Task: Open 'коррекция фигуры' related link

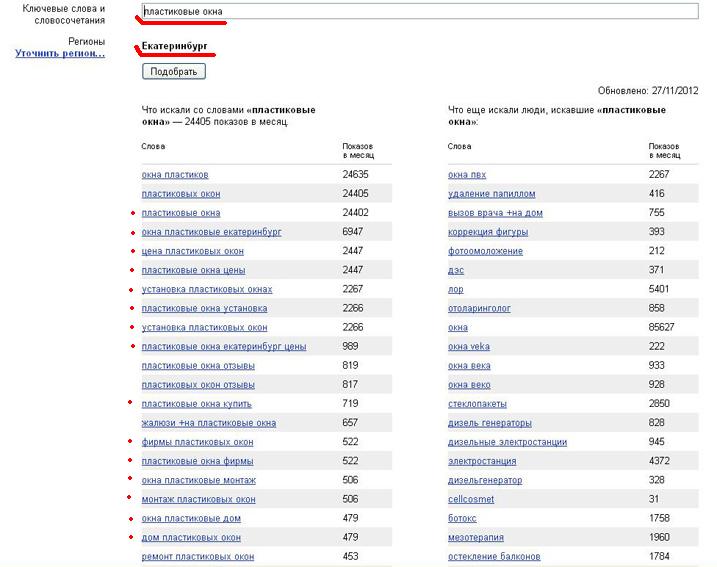Action: (488, 232)
